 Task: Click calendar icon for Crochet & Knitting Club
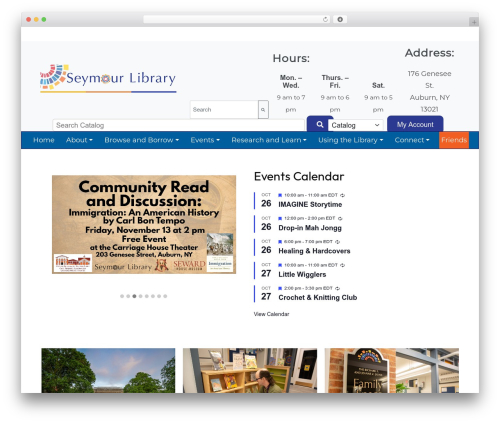(280, 288)
